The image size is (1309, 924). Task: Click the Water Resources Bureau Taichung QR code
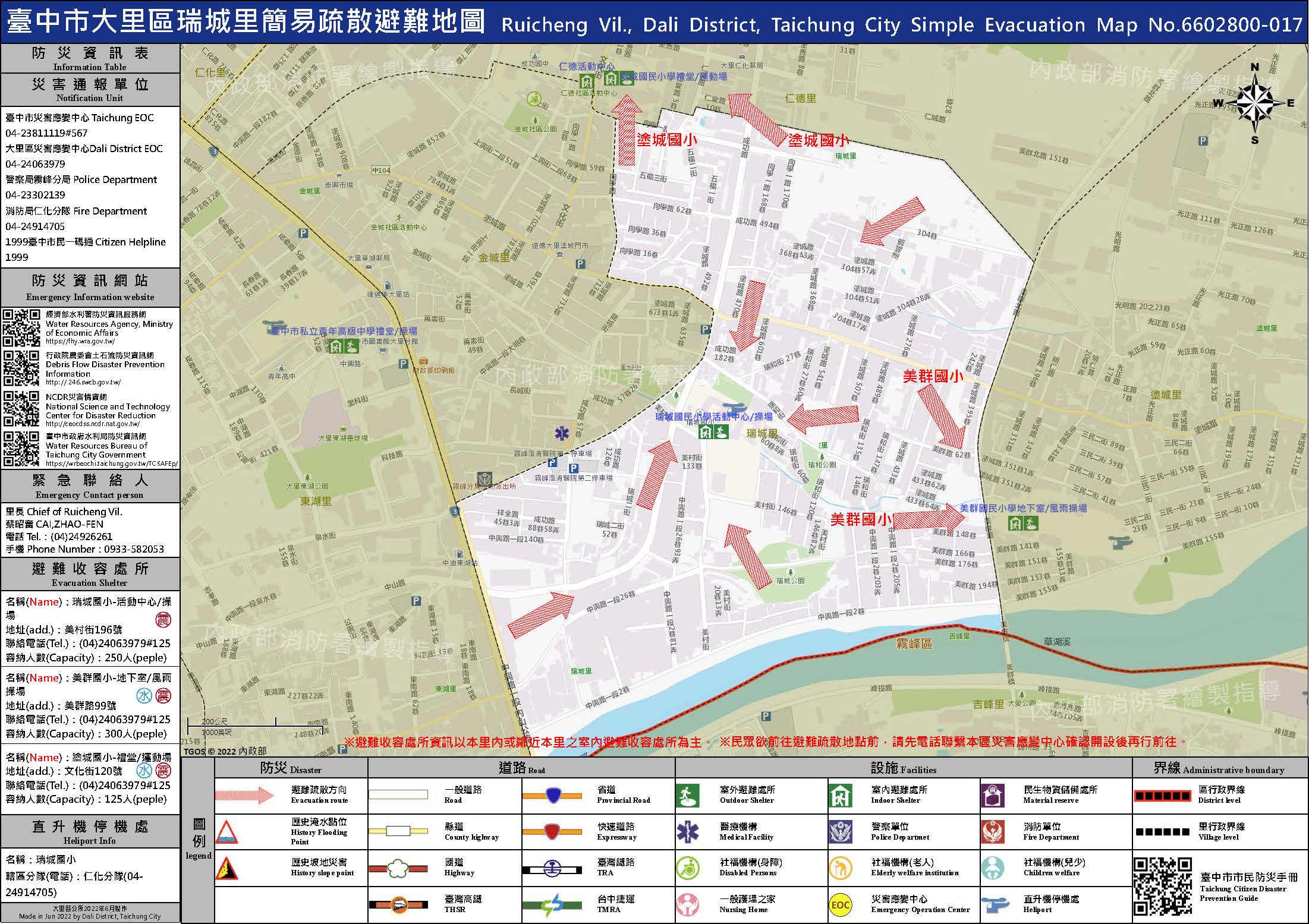click(x=22, y=449)
